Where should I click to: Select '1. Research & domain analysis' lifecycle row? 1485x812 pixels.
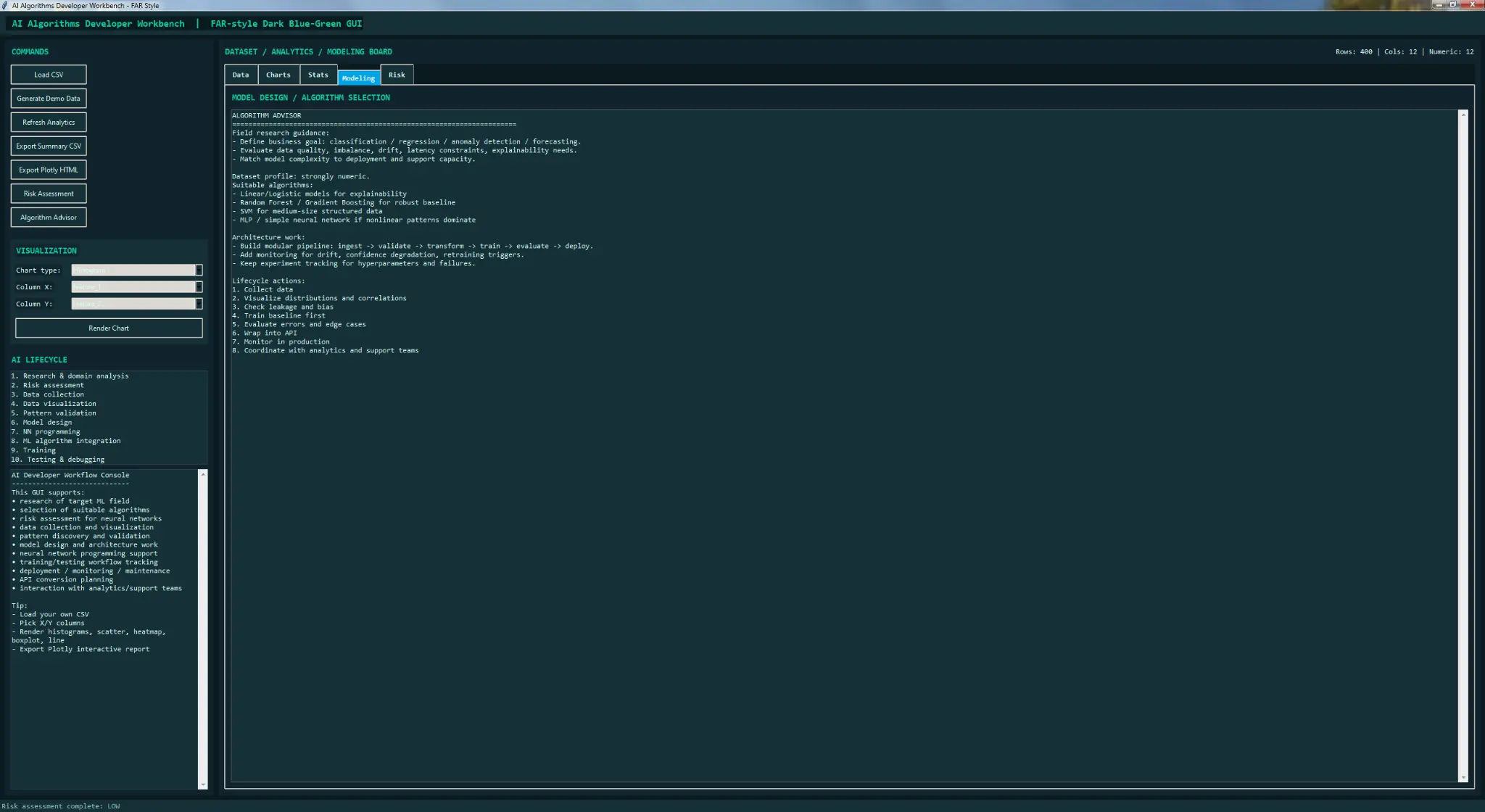pyautogui.click(x=109, y=376)
